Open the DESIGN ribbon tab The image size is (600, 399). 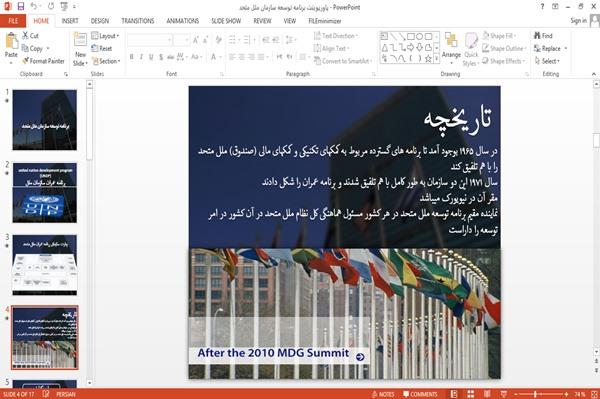[x=100, y=21]
